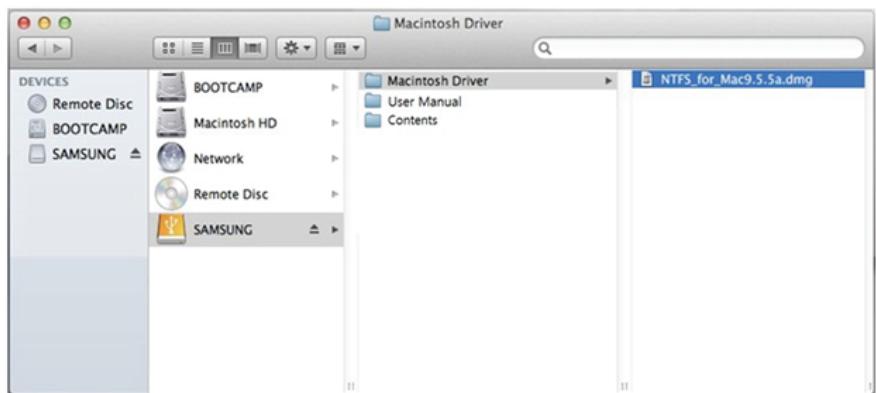Screen dimensions: 876x393
Task: Go back with the left arrow button
Action: tap(32, 48)
